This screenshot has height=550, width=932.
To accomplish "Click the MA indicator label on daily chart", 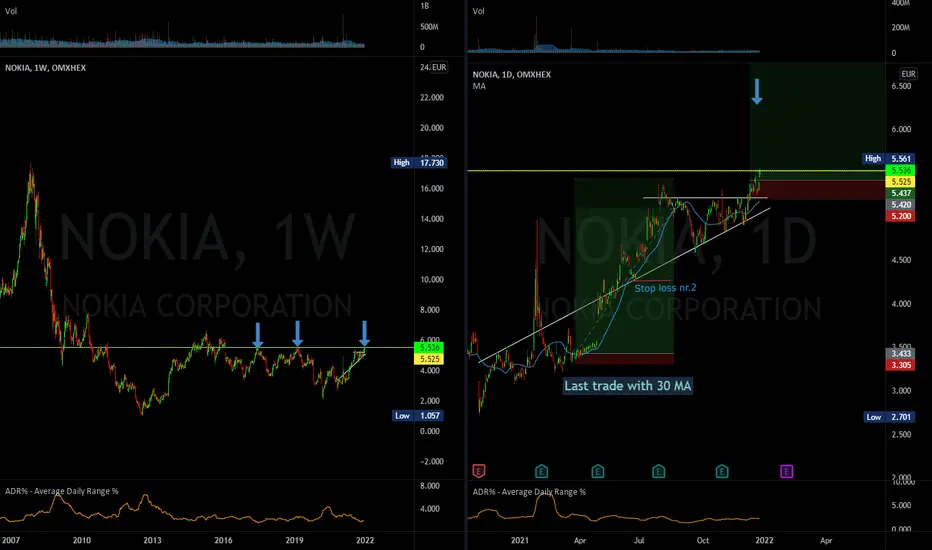I will pos(479,86).
